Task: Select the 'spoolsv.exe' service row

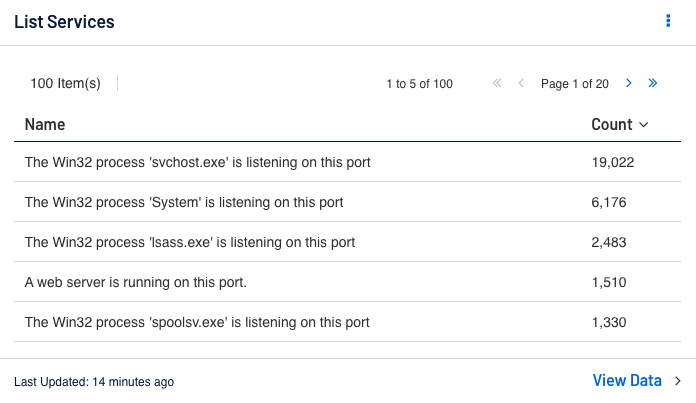Action: point(197,322)
